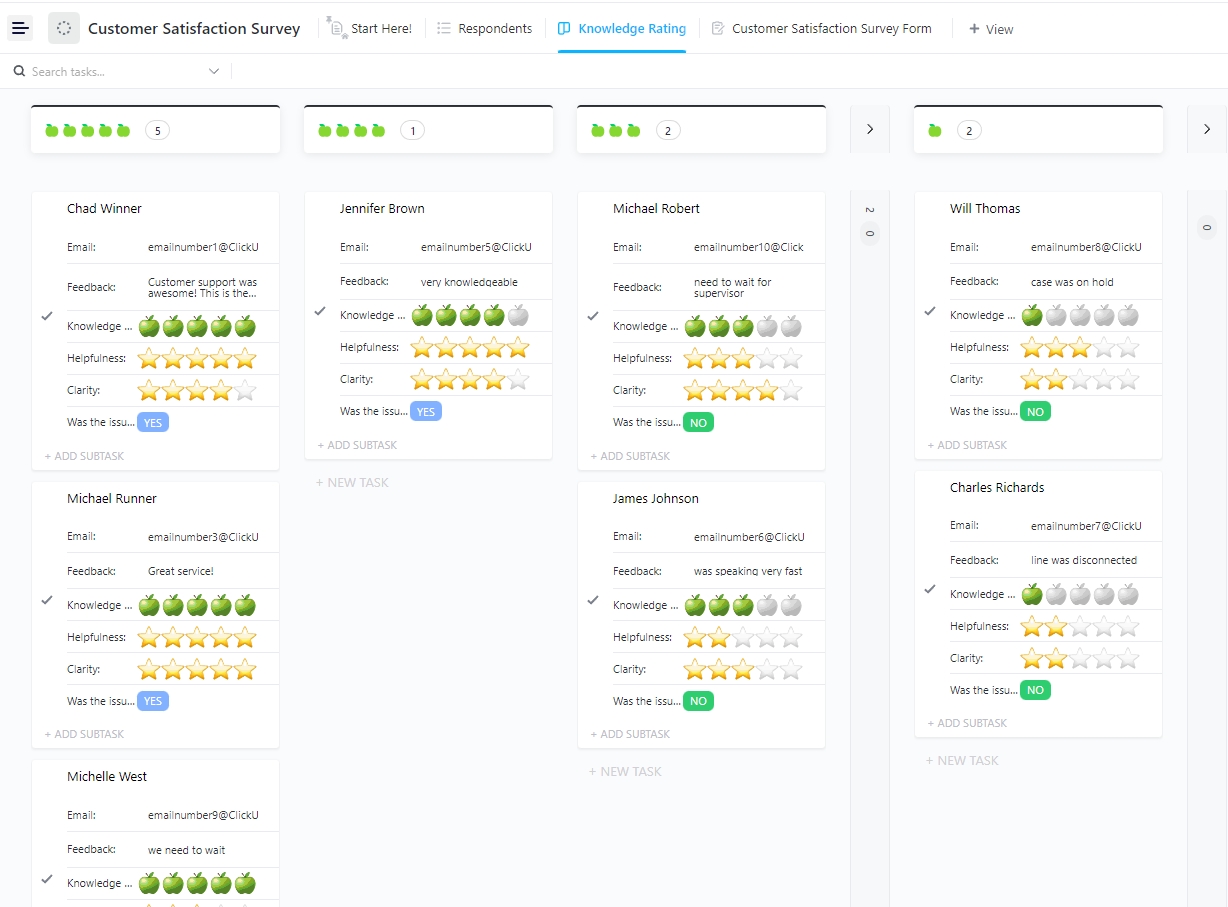Image resolution: width=1228 pixels, height=907 pixels.
Task: Expand the collapsed column at the far right
Action: 1206,129
